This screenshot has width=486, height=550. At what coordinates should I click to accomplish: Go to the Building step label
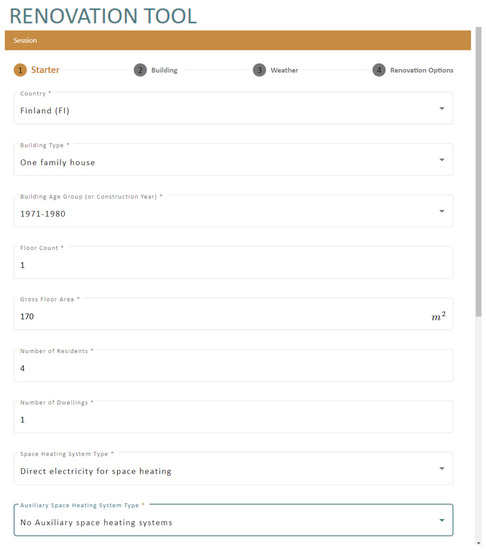coord(164,70)
